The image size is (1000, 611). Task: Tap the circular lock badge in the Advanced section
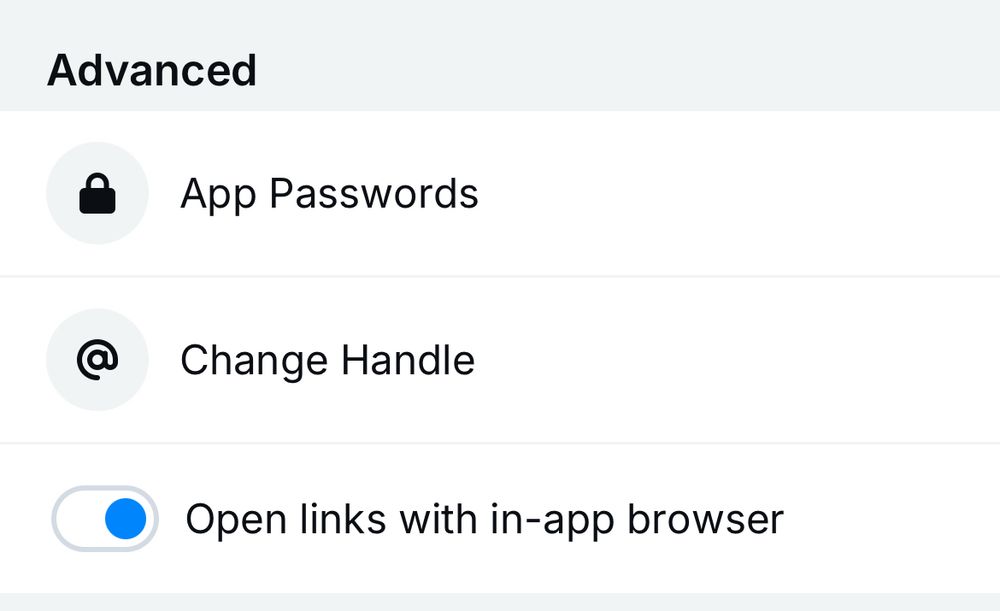pyautogui.click(x=97, y=193)
